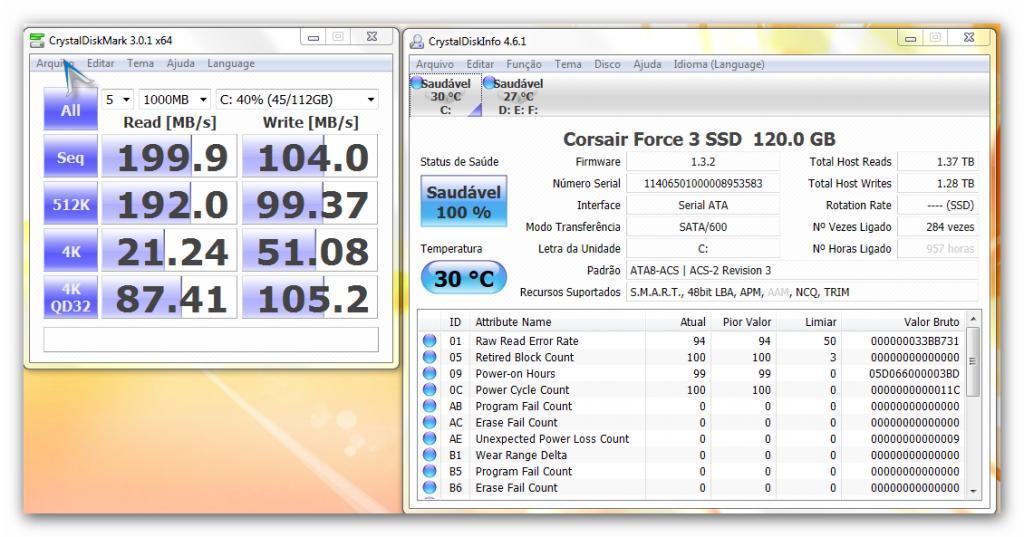The height and width of the screenshot is (537, 1024).
Task: Minimize the CrystalDiskInfo window
Action: [x=910, y=39]
